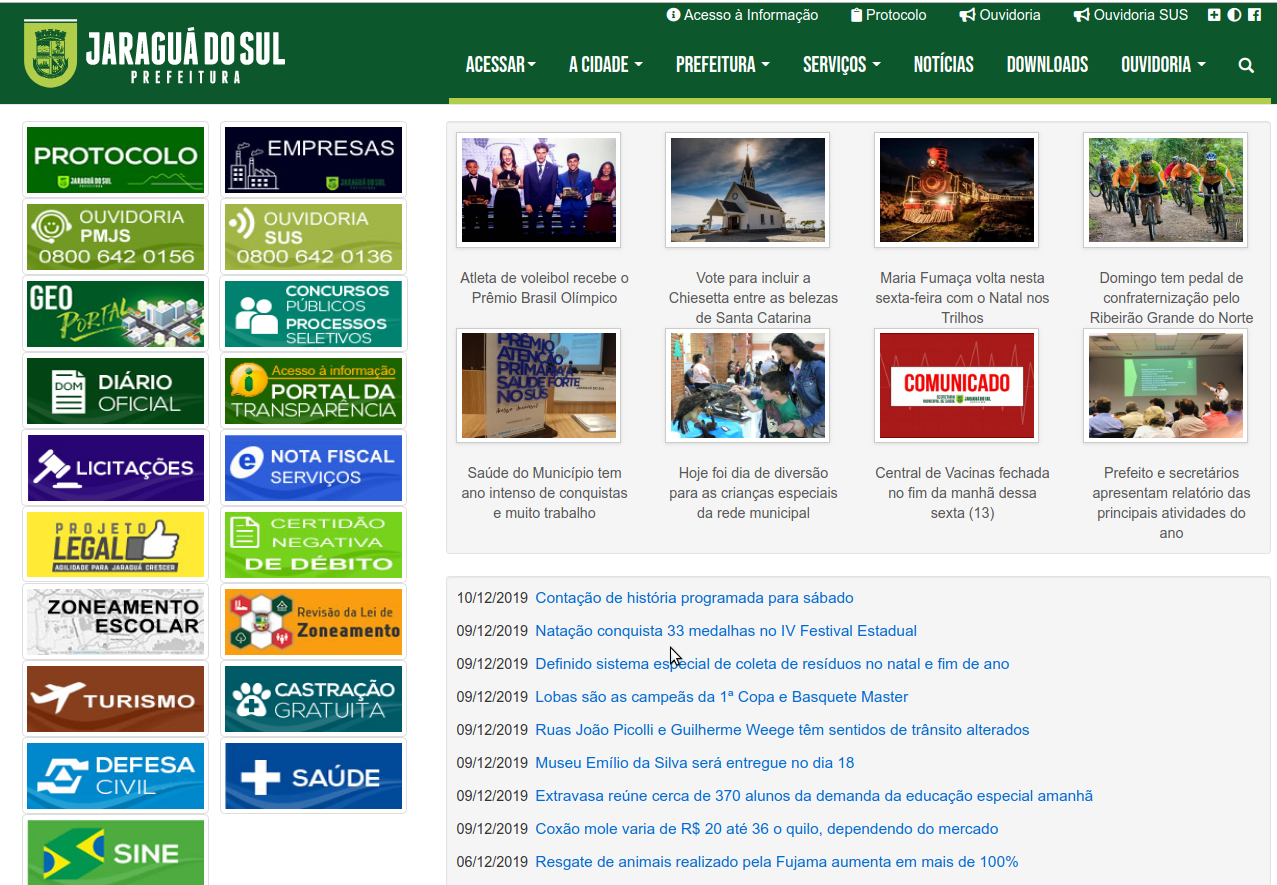
Task: Click Revisão da Lei de Zoneamento banner
Action: [314, 622]
